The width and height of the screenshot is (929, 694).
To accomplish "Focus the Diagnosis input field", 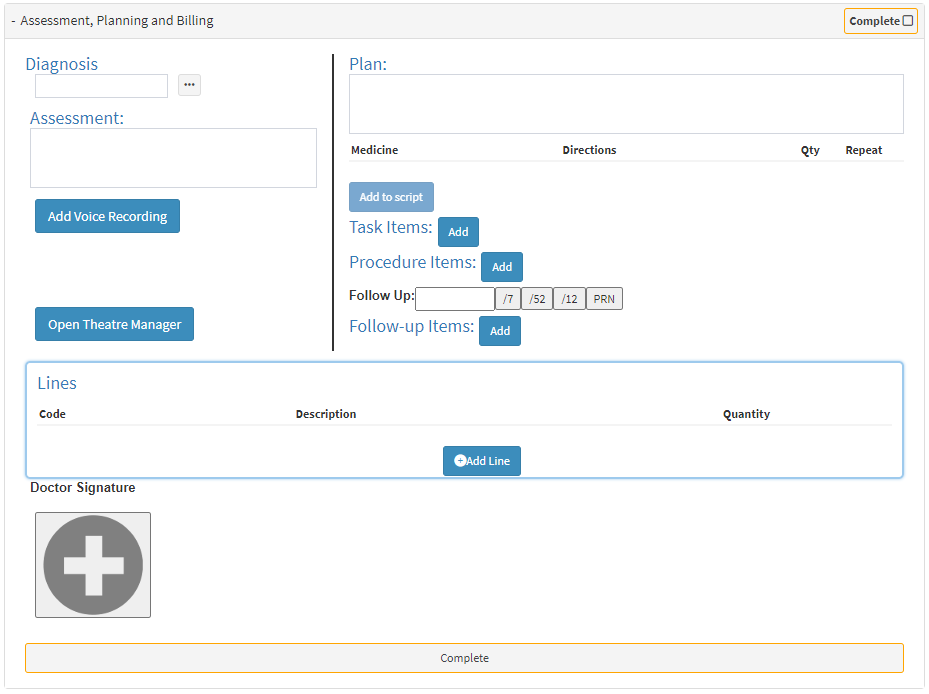I will (x=101, y=86).
